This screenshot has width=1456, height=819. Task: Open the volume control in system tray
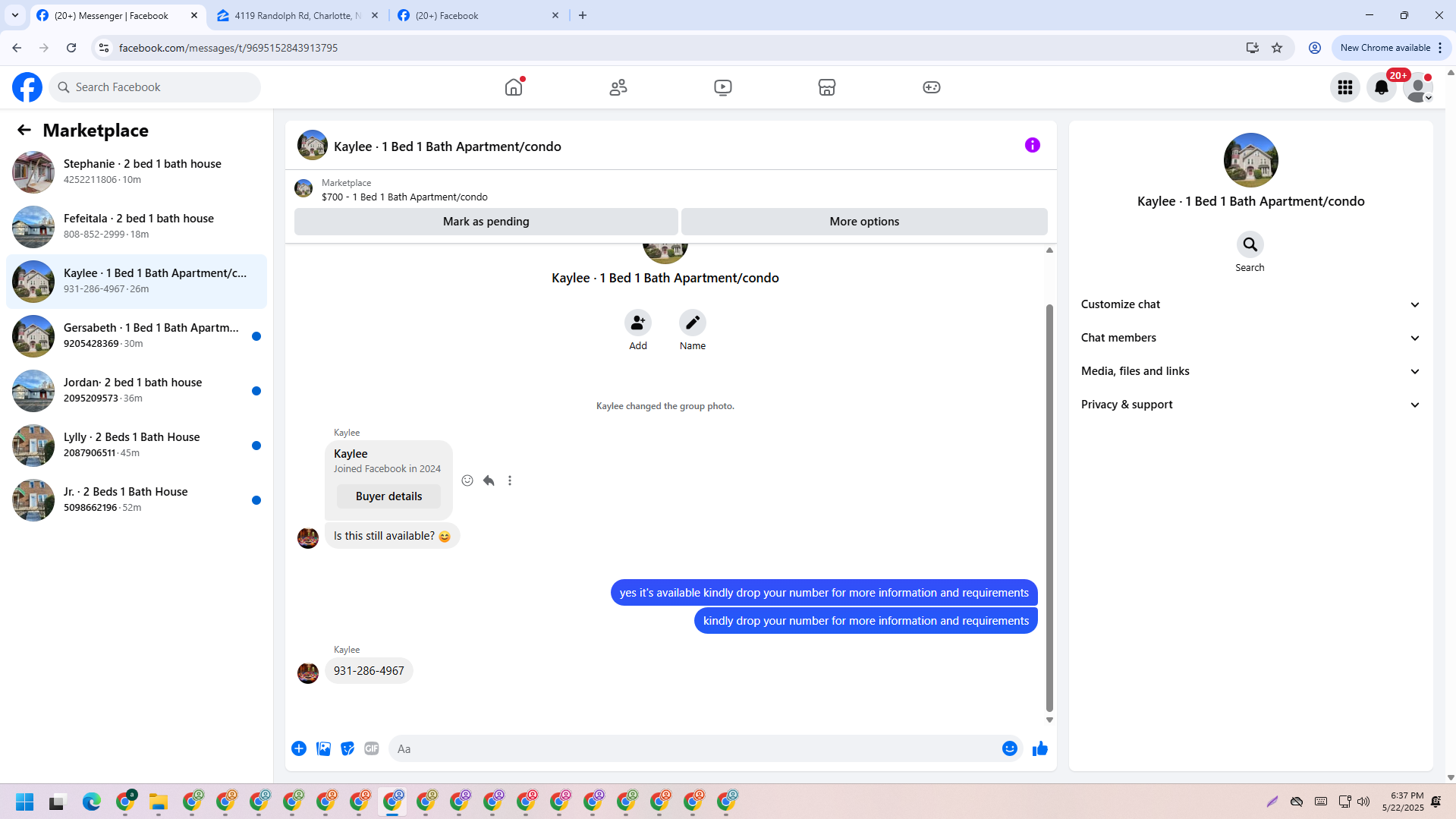(x=1363, y=802)
